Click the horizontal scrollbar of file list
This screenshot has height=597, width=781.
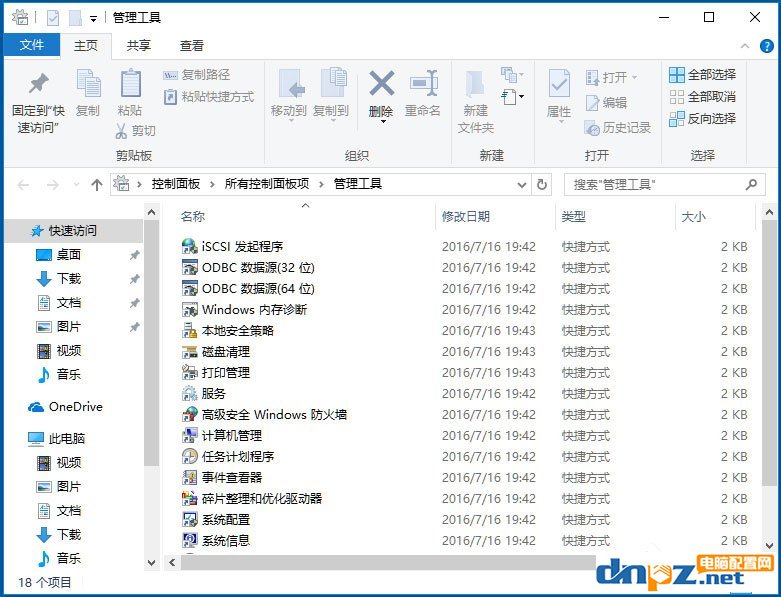pyautogui.click(x=388, y=563)
